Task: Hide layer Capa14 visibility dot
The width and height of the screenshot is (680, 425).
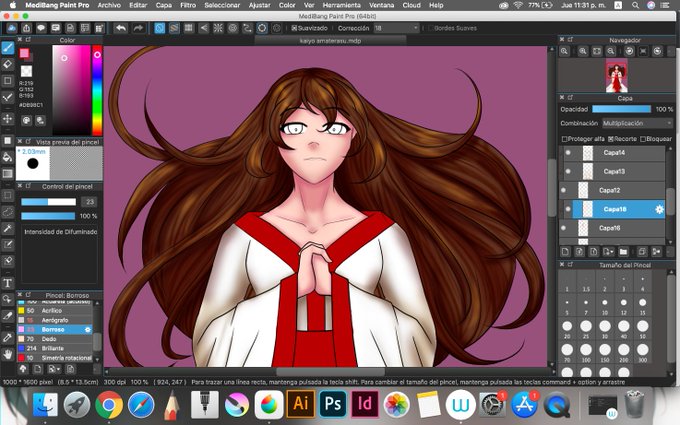Action: pos(568,153)
